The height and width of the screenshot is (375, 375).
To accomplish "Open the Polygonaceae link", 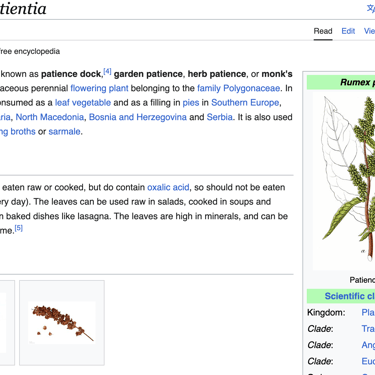I will click(252, 88).
